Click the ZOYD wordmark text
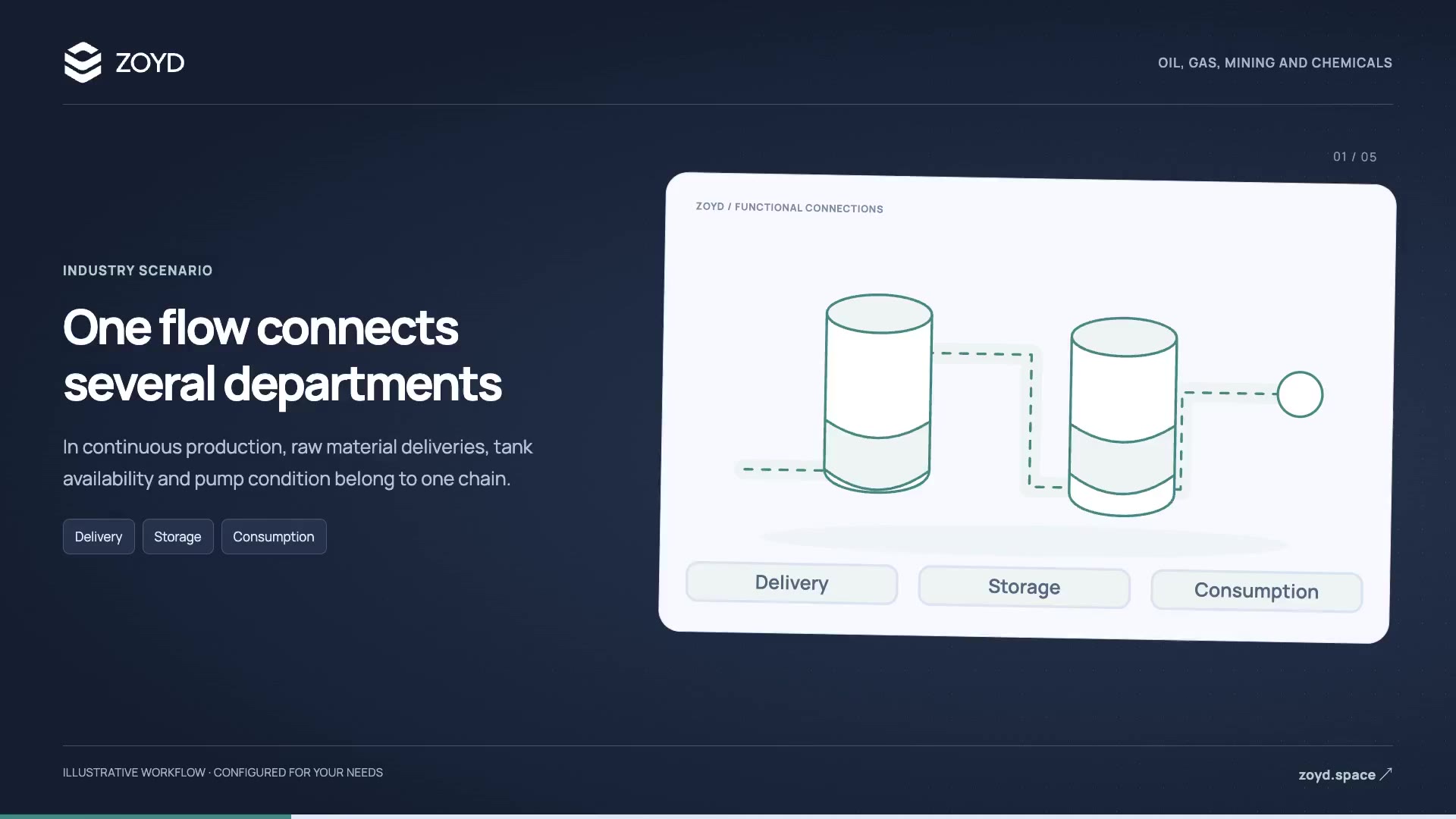The image size is (1456, 819). pyautogui.click(x=150, y=63)
